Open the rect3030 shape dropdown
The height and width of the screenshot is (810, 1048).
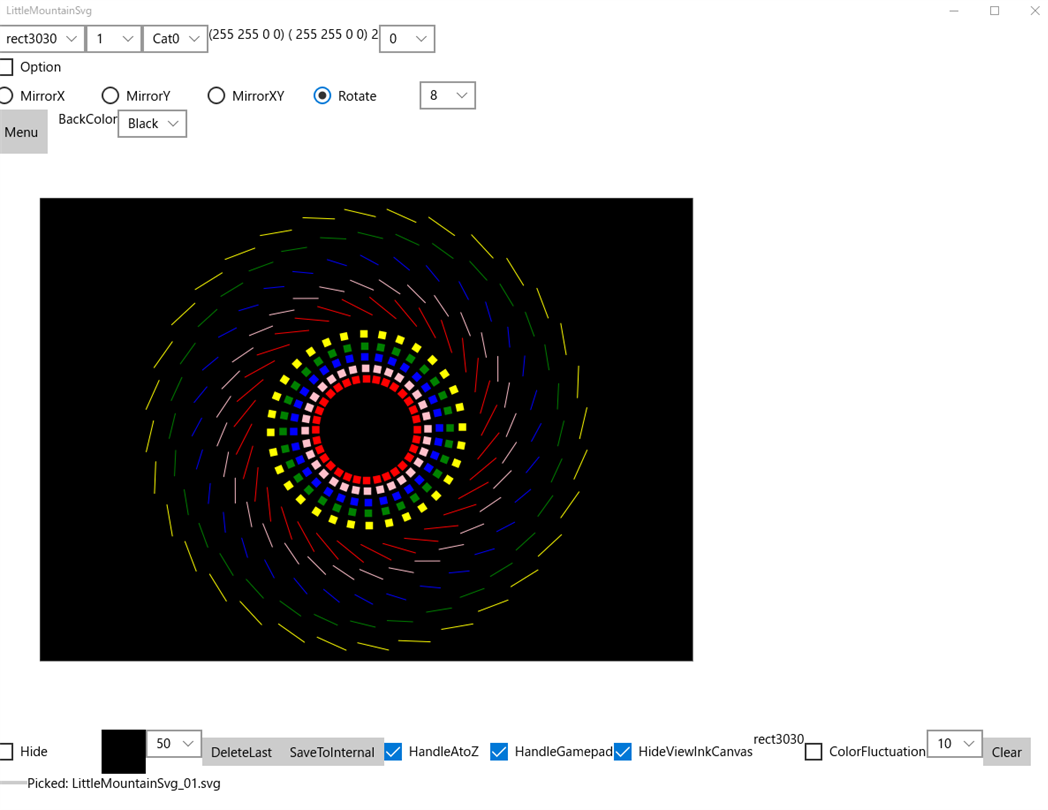[x=42, y=39]
